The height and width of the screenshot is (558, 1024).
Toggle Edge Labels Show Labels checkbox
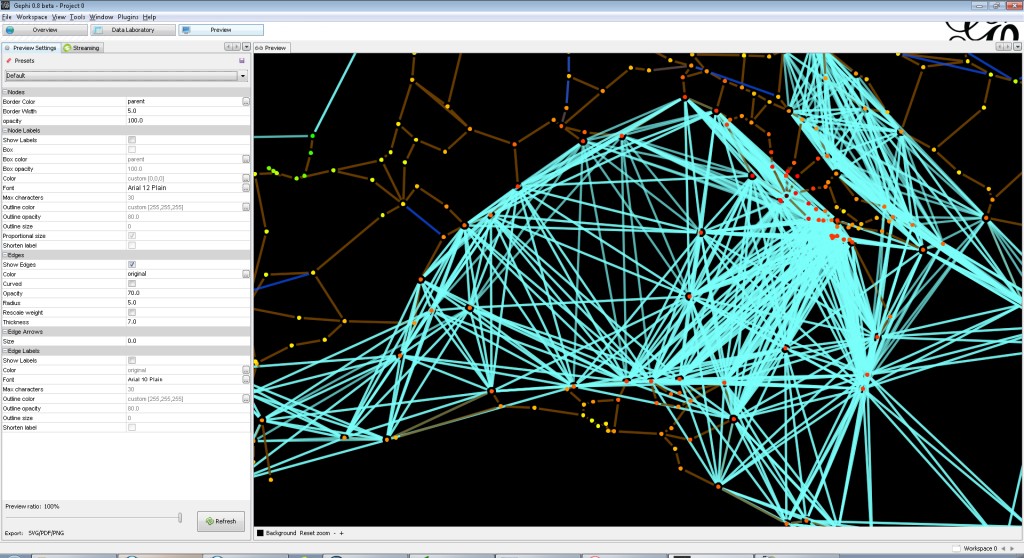pos(132,360)
